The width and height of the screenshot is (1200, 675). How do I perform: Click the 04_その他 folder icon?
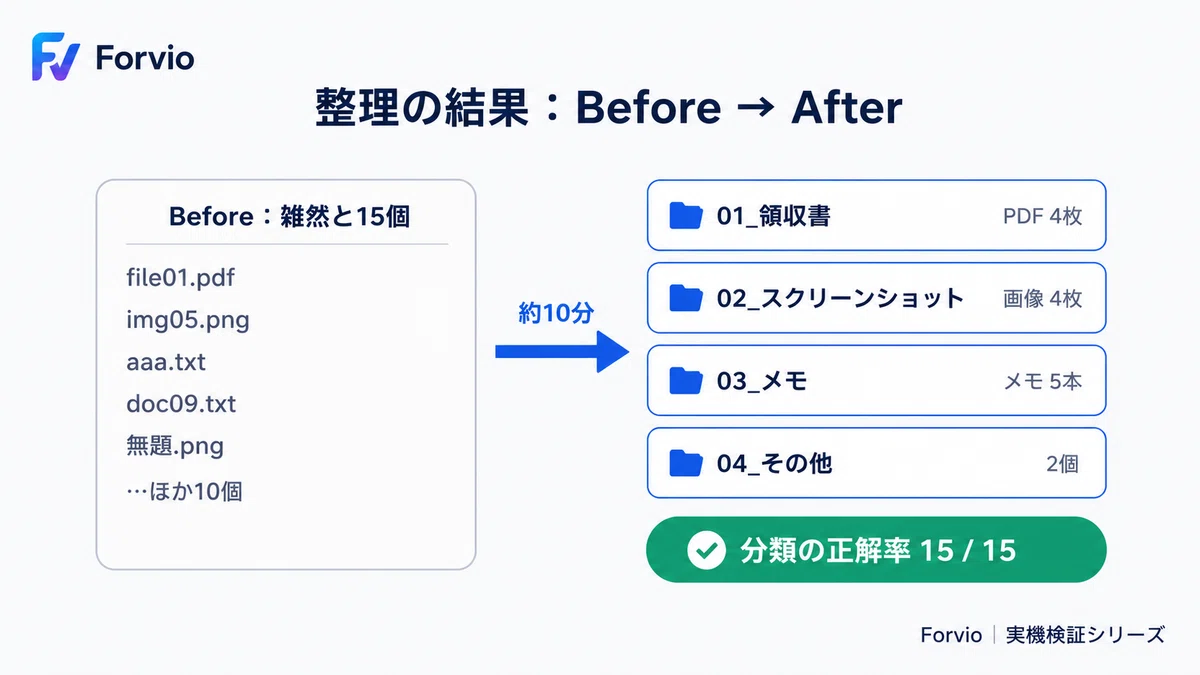point(686,463)
